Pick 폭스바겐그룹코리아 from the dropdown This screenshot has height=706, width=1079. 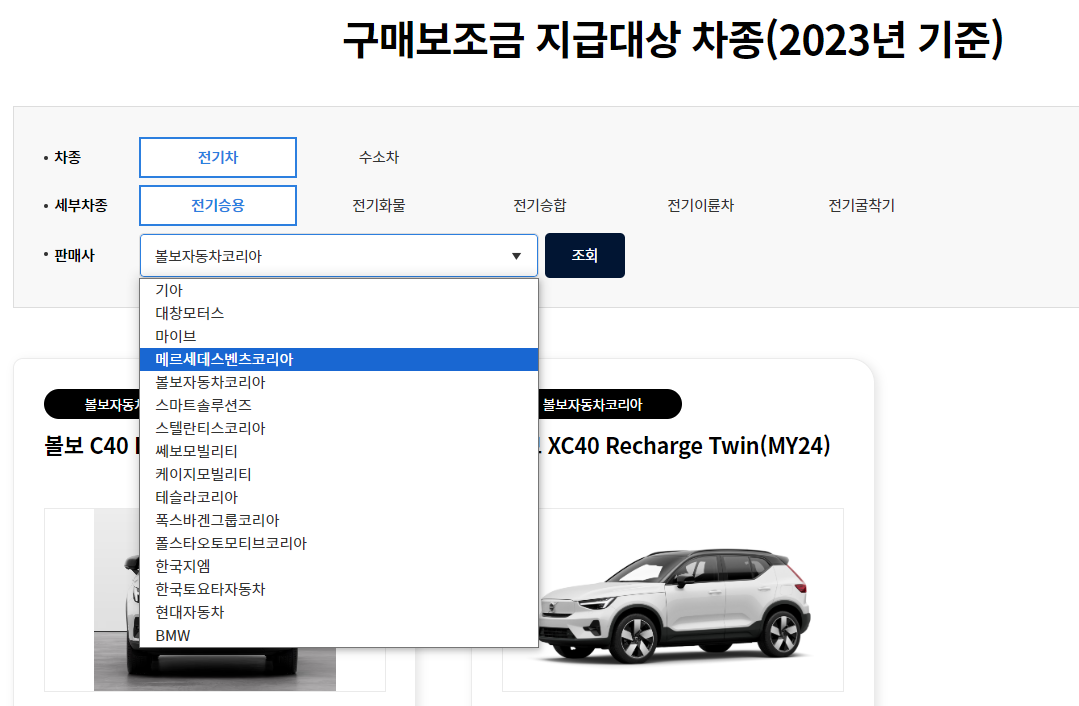[x=339, y=520]
